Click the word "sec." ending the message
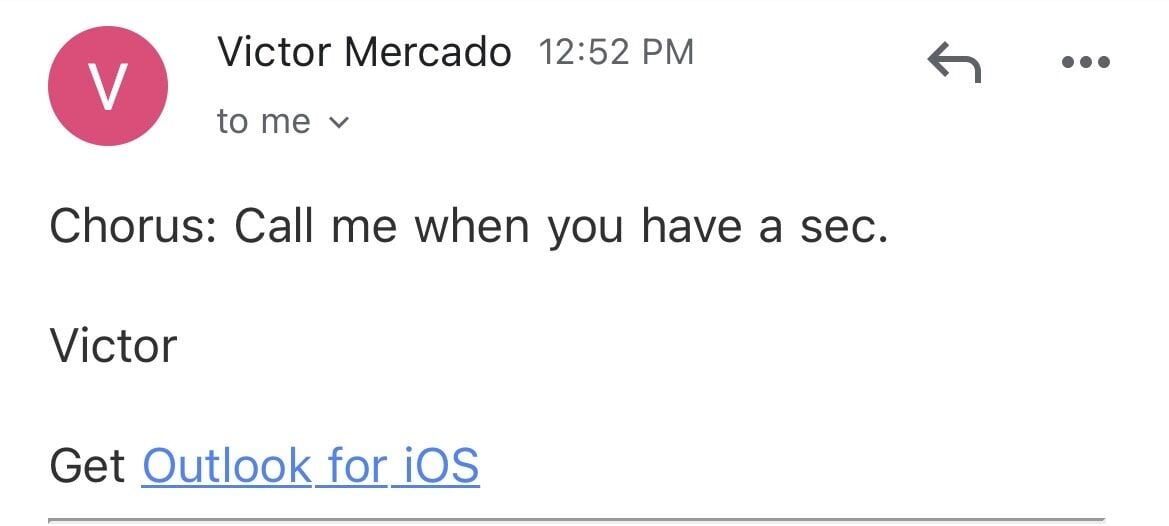This screenshot has width=1169, height=526. tap(844, 227)
